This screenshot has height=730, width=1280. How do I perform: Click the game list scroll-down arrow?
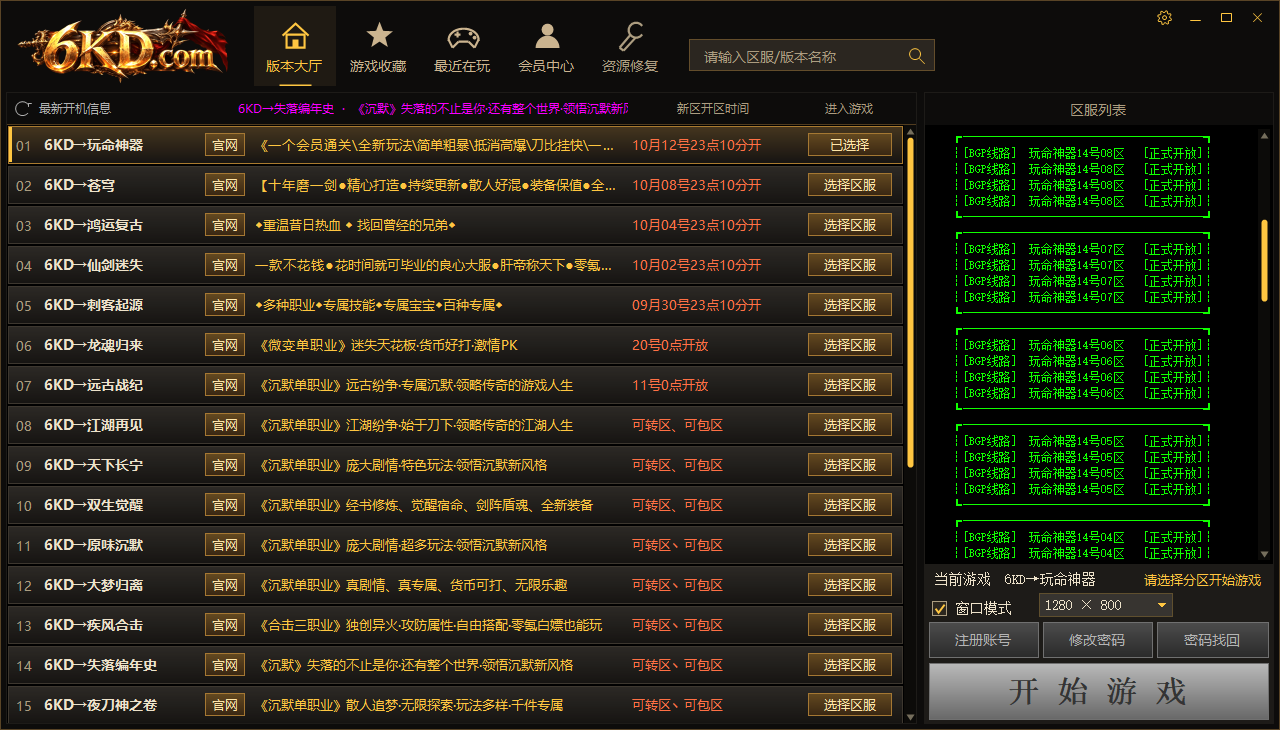click(x=910, y=717)
